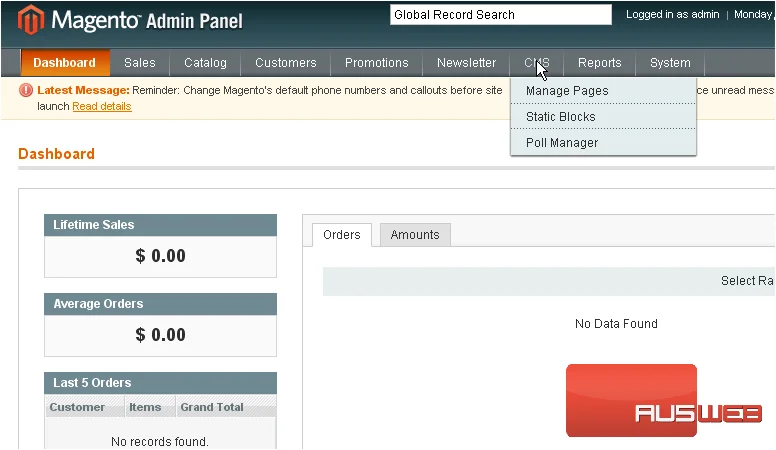
Task: Switch to the Orders tab
Action: pyautogui.click(x=341, y=235)
